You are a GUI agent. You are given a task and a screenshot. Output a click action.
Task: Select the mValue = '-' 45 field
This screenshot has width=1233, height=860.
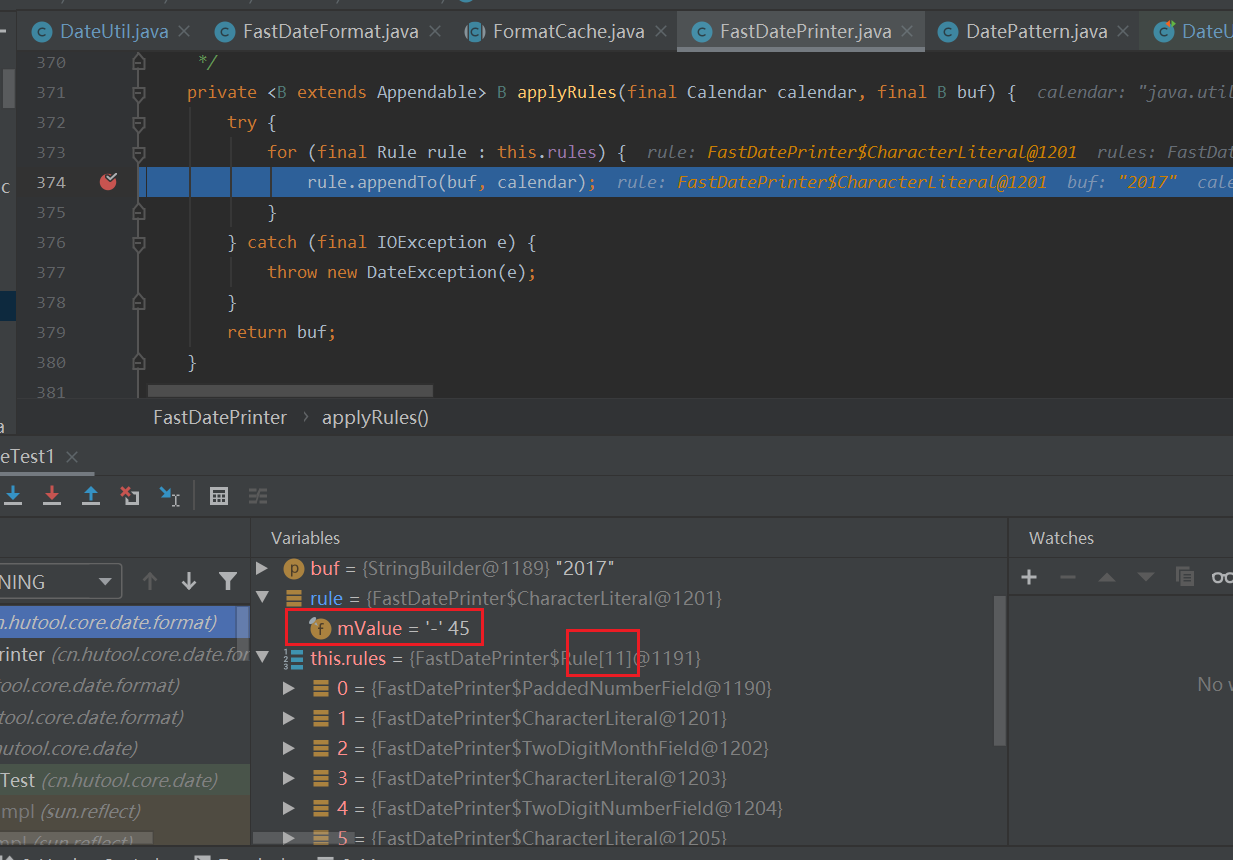pos(404,628)
